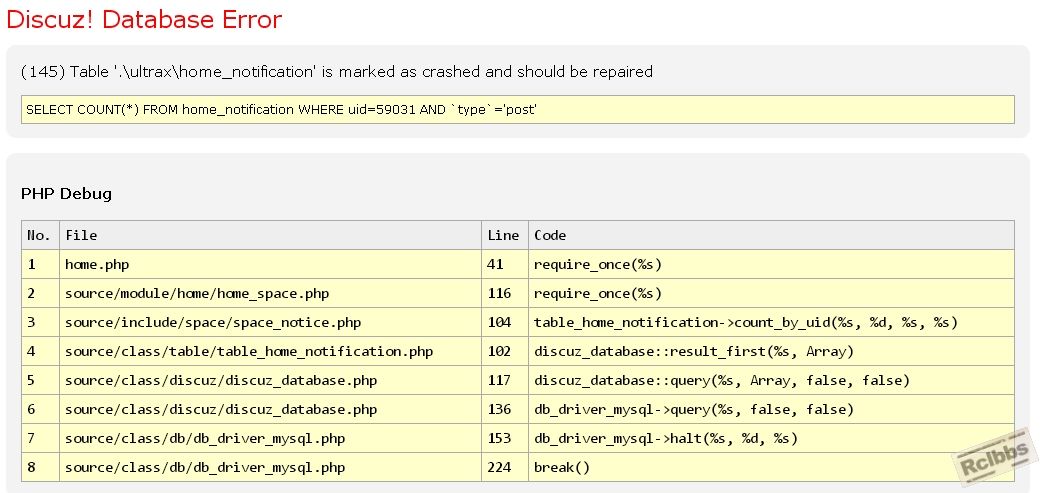Viewport: 1044px width, 493px height.
Task: Select db_driver_mysql.php cell in row 7
Action: pyautogui.click(x=270, y=438)
